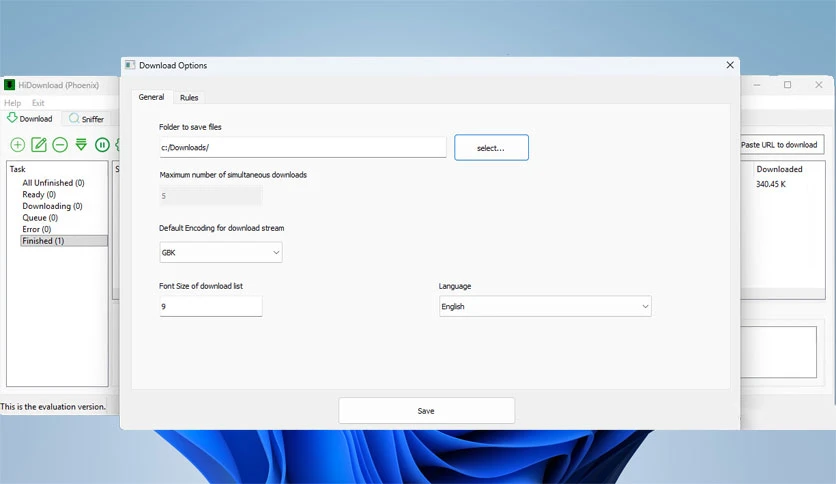Viewport: 836px width, 484px height.
Task: Click the add new task plus icon
Action: [18, 144]
